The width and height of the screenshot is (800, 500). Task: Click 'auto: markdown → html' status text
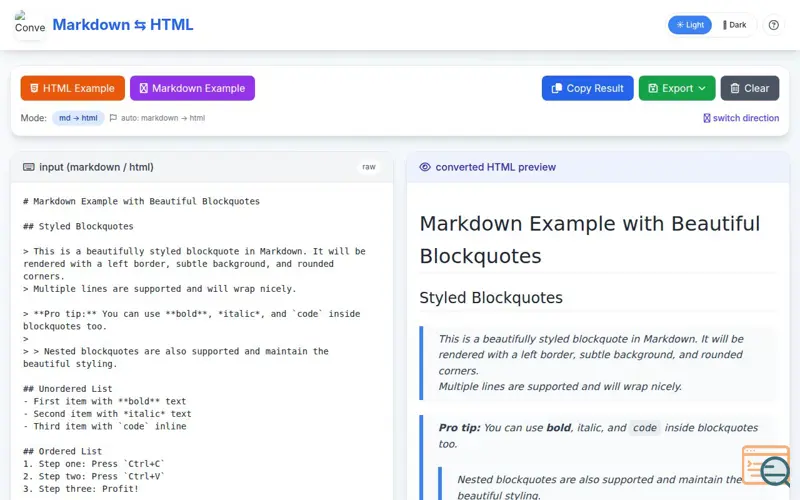pos(163,118)
